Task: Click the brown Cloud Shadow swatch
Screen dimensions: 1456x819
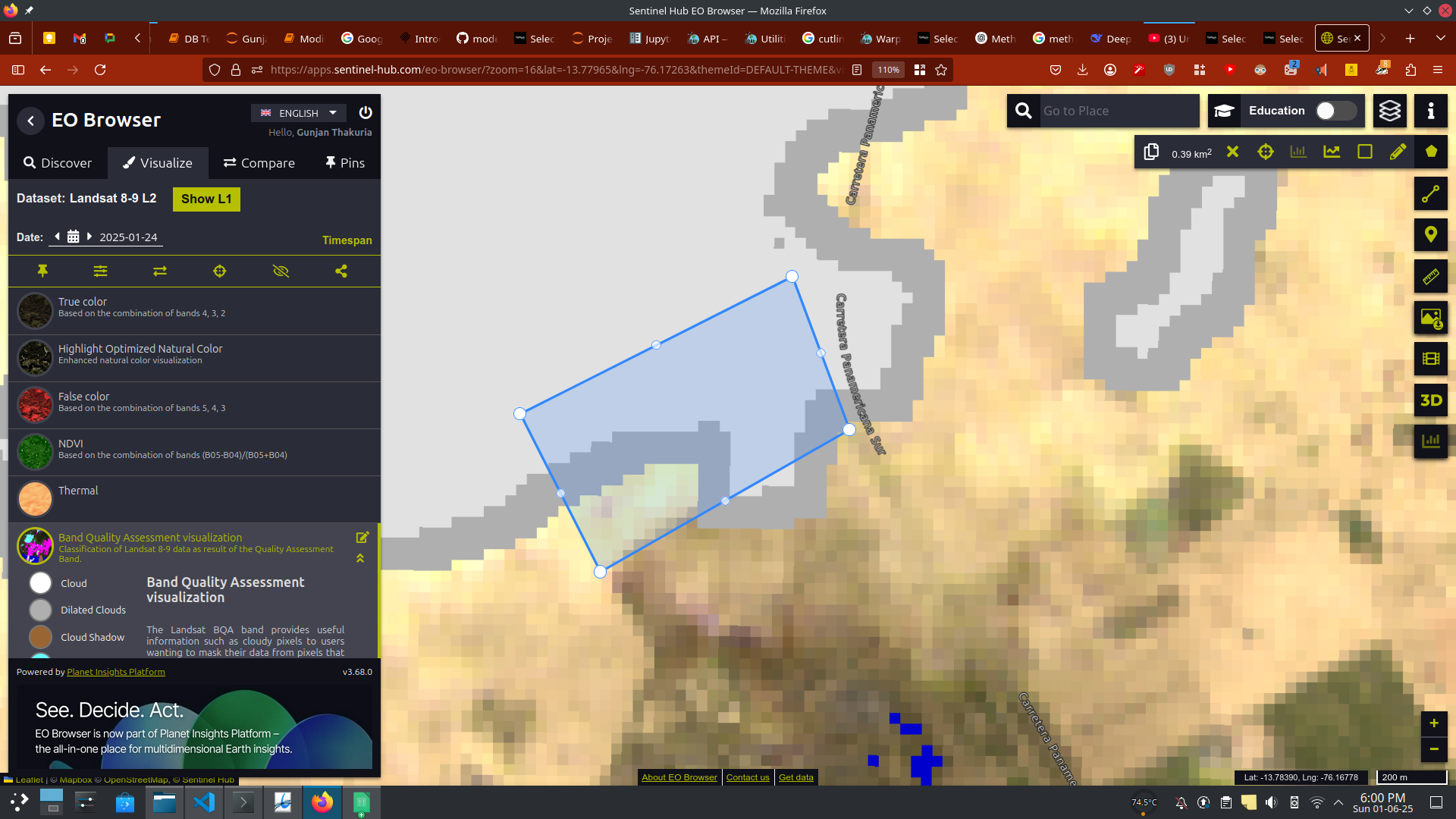Action: tap(40, 637)
